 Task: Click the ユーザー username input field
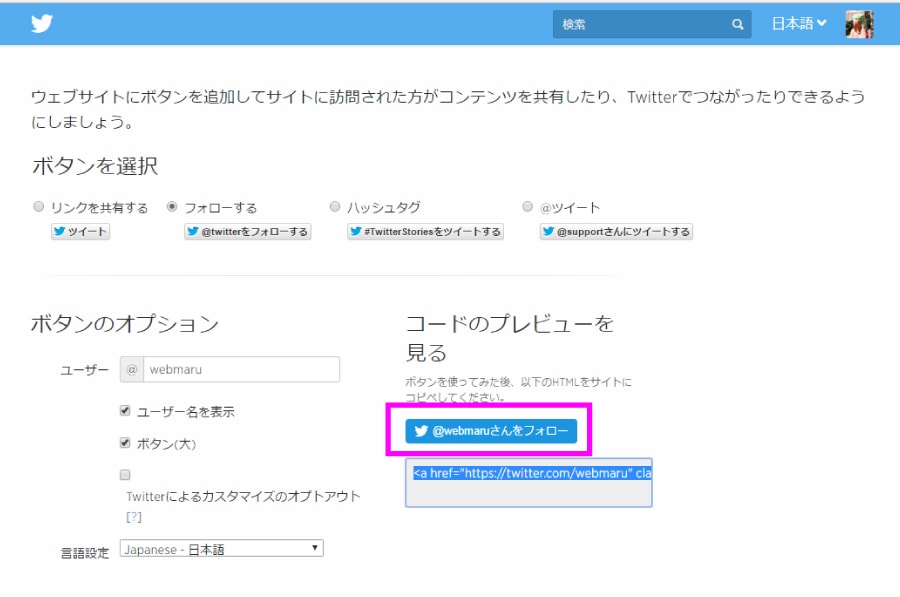pos(241,370)
